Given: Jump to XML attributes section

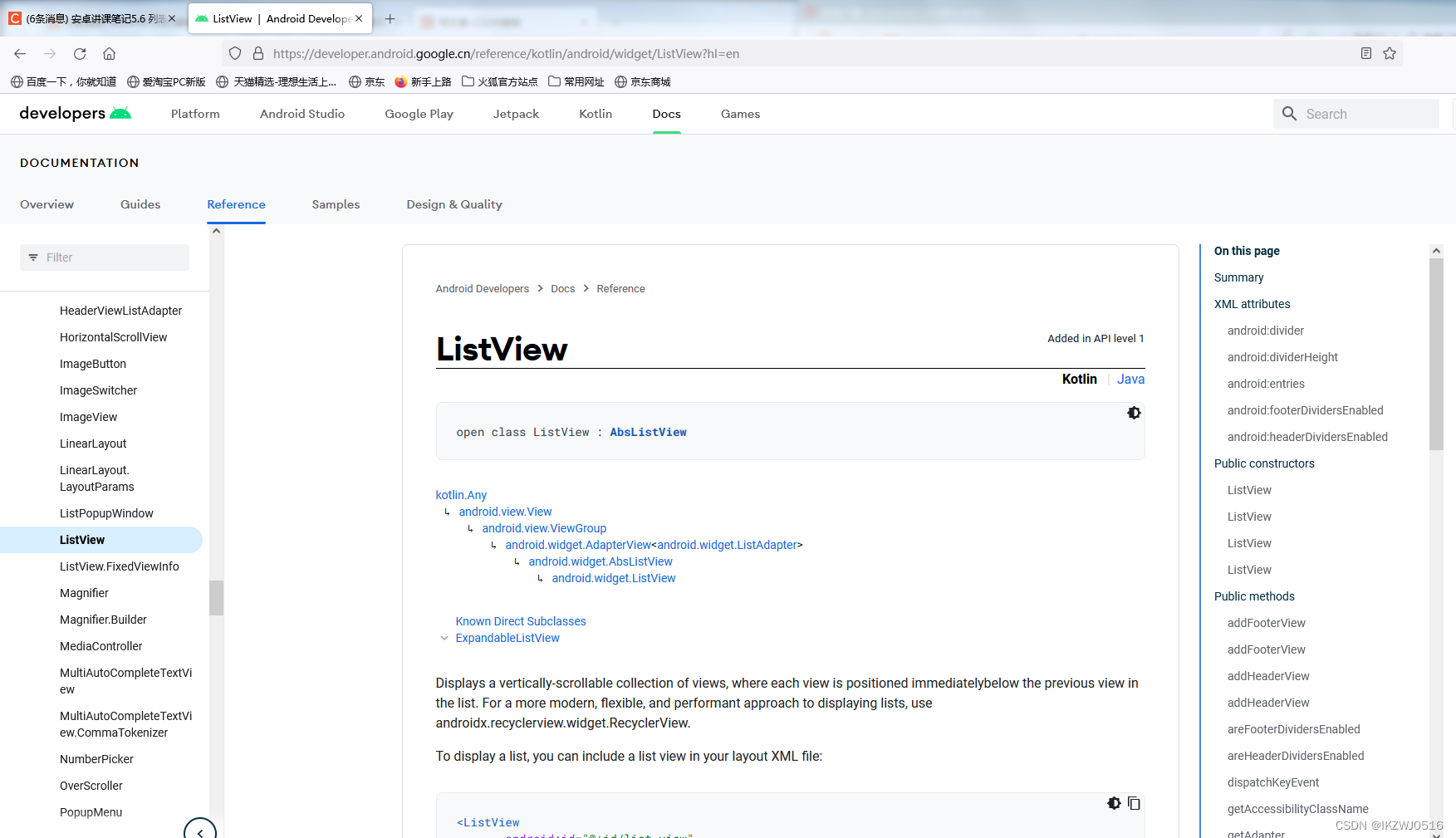Looking at the screenshot, I should point(1252,304).
